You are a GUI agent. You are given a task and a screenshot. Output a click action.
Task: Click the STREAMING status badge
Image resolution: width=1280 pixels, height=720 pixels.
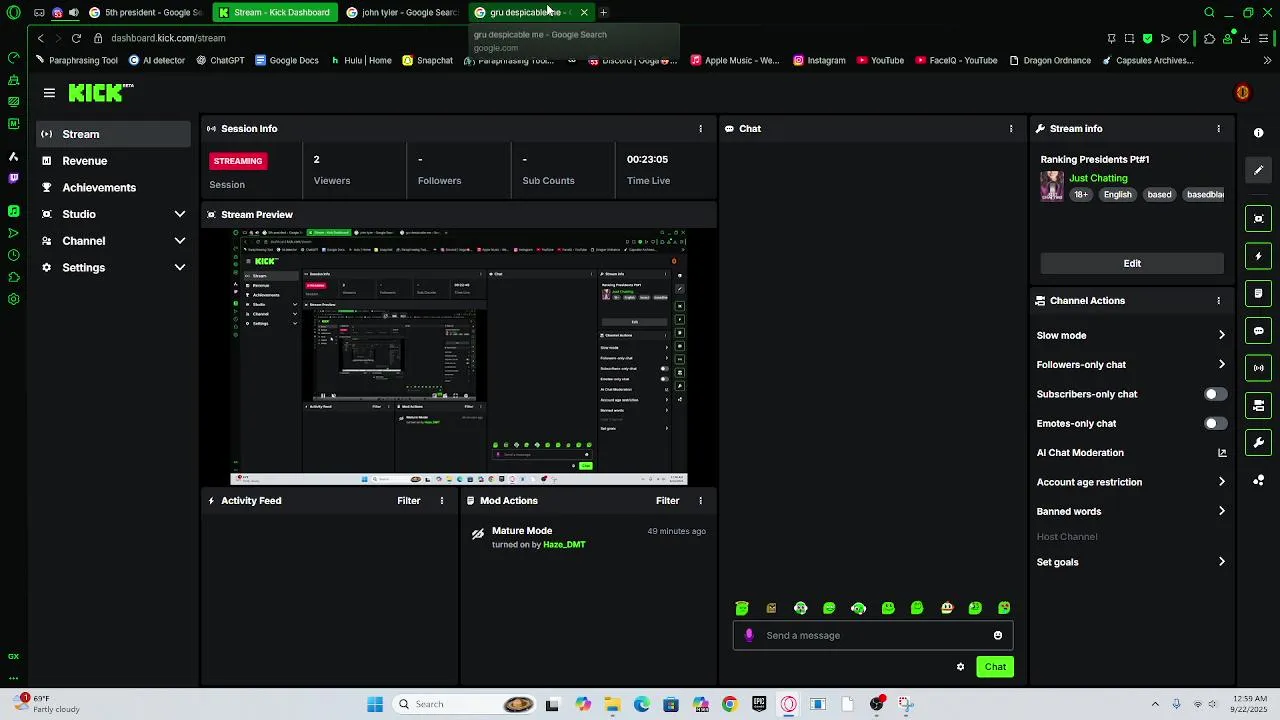click(x=238, y=161)
